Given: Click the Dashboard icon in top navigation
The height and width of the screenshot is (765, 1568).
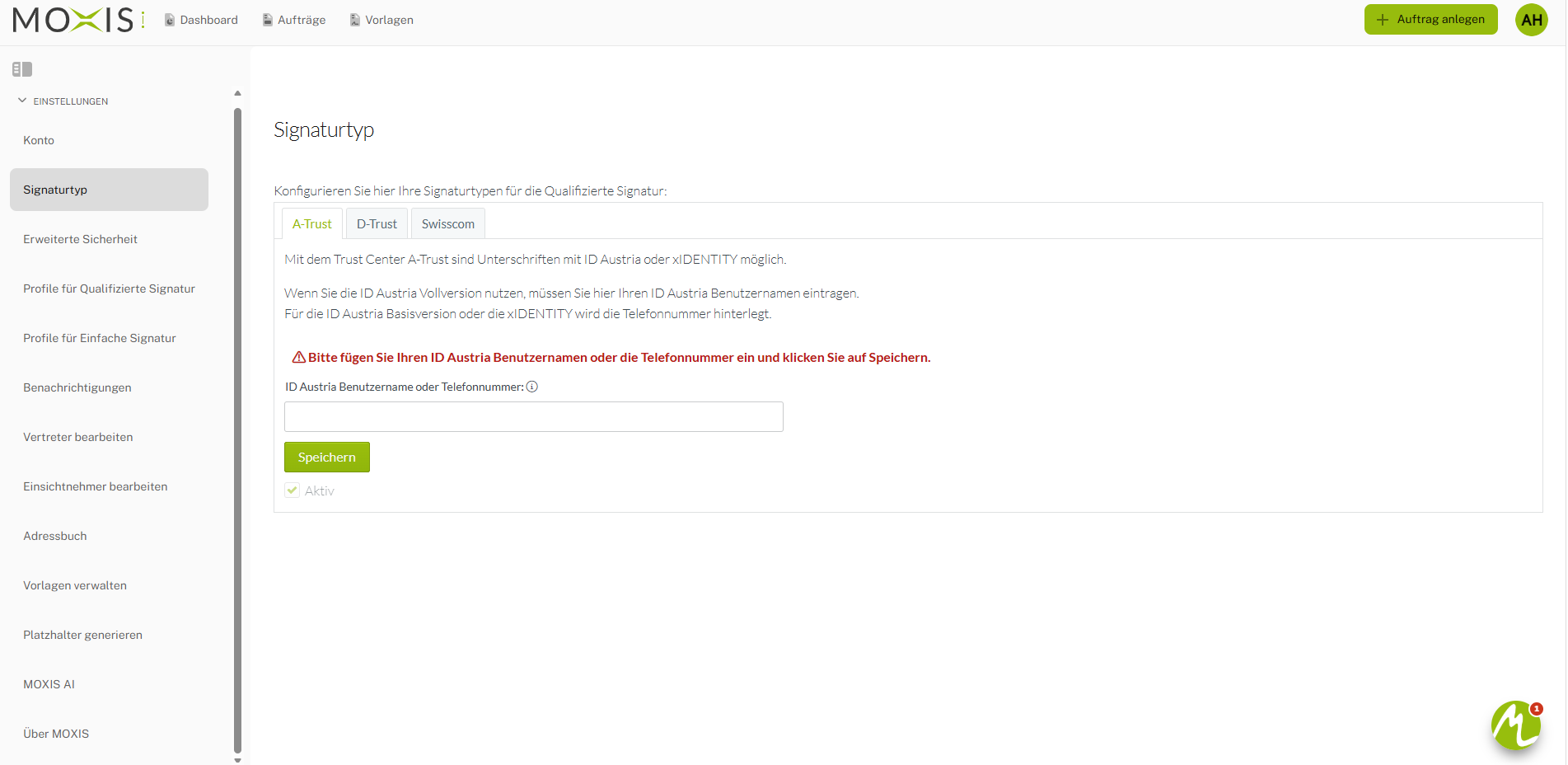Looking at the screenshot, I should tap(170, 20).
